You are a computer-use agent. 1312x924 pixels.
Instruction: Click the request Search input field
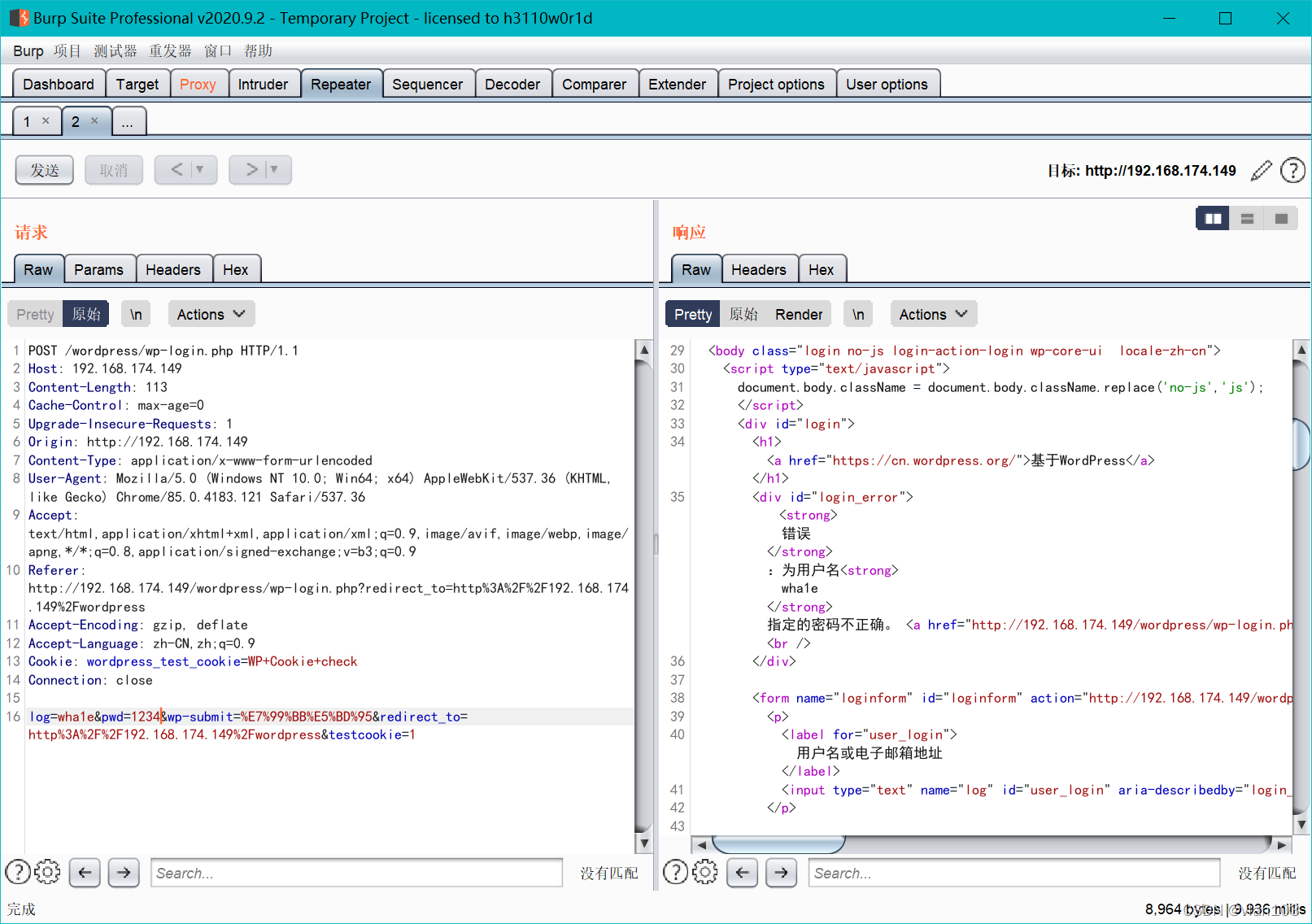click(356, 873)
